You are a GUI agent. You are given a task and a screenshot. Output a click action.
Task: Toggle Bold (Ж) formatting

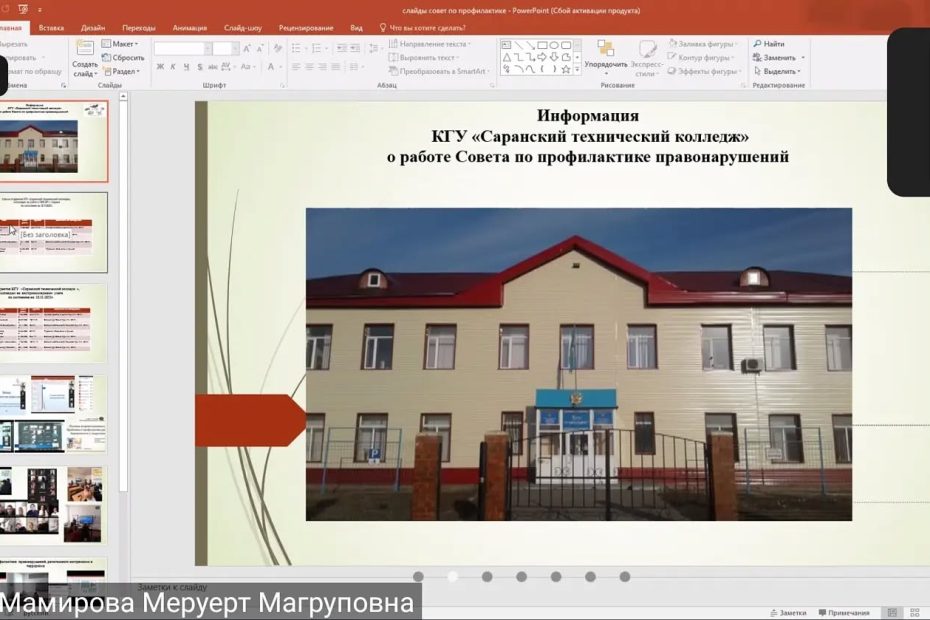160,67
